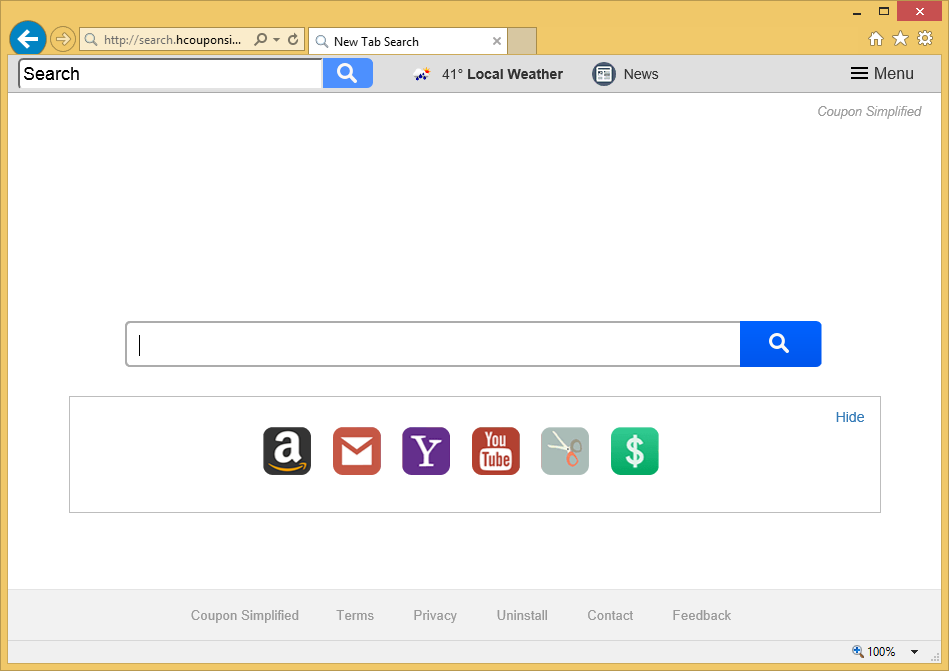Click the address bar search magnifier icon

261,39
